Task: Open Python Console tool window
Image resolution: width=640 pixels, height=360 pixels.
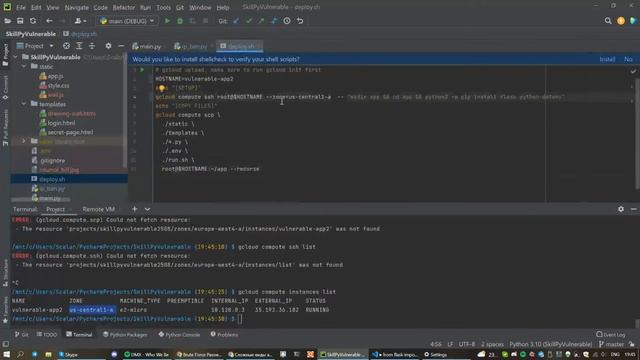Action: [x=179, y=334]
